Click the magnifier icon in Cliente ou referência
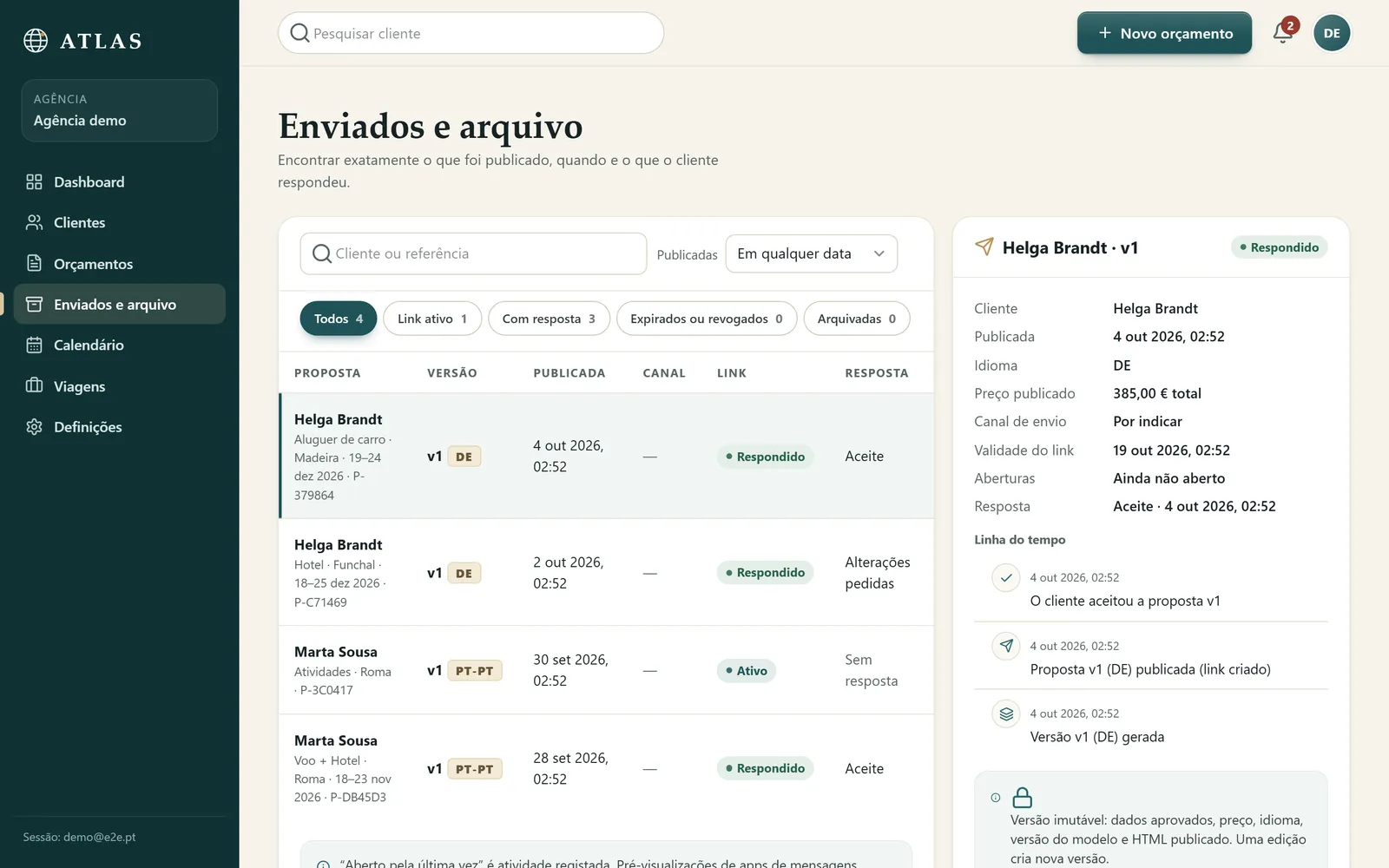The height and width of the screenshot is (868, 1389). pyautogui.click(x=321, y=253)
